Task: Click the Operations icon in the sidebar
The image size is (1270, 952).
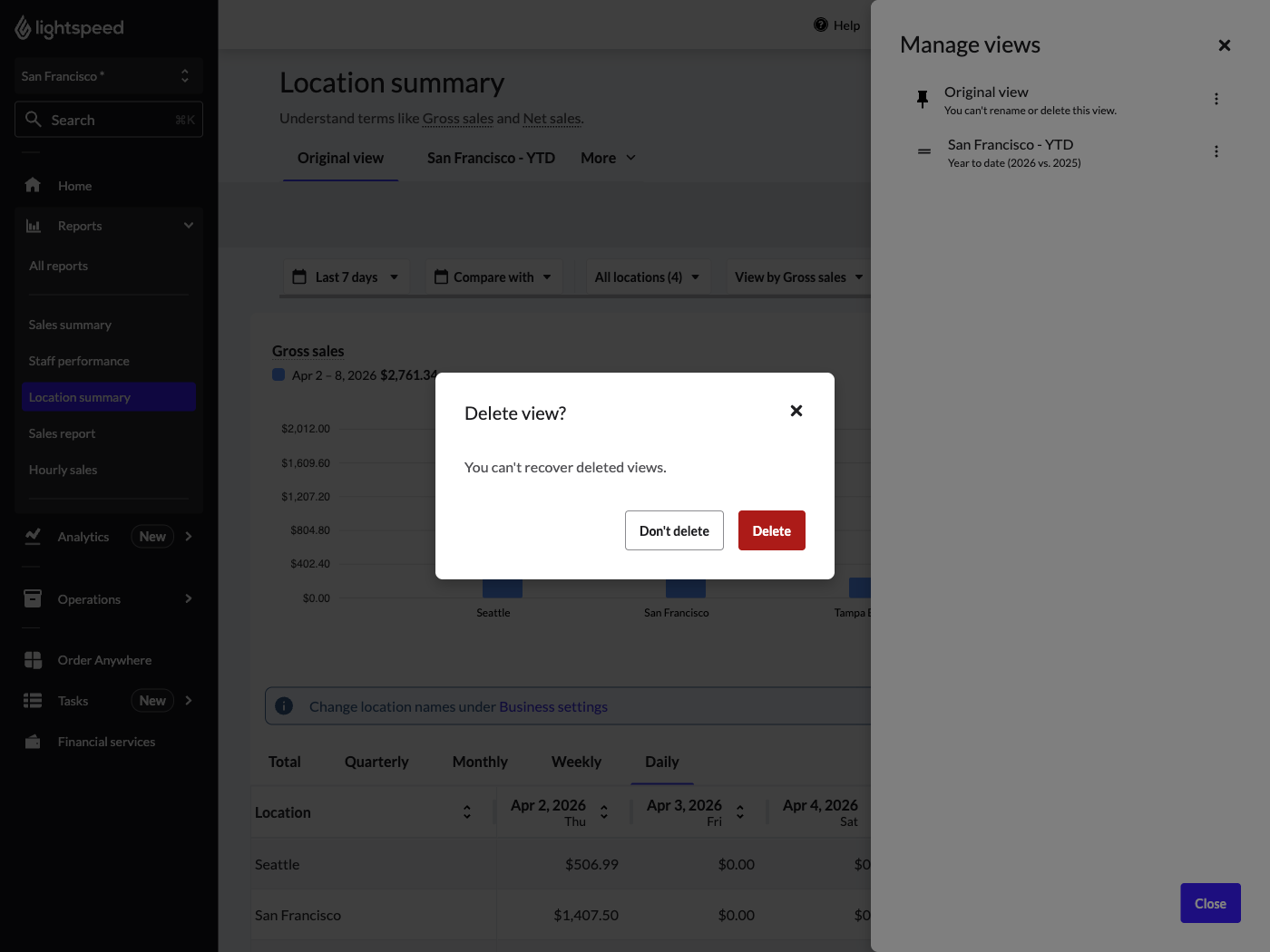Action: (x=32, y=598)
